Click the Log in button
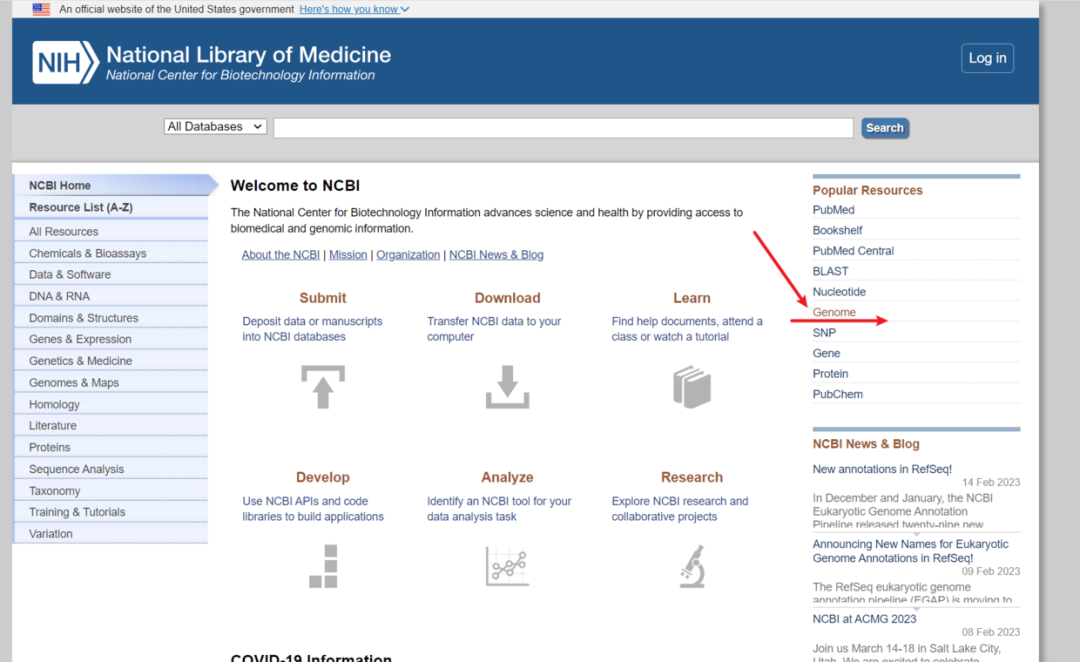This screenshot has height=662, width=1080. [x=987, y=59]
